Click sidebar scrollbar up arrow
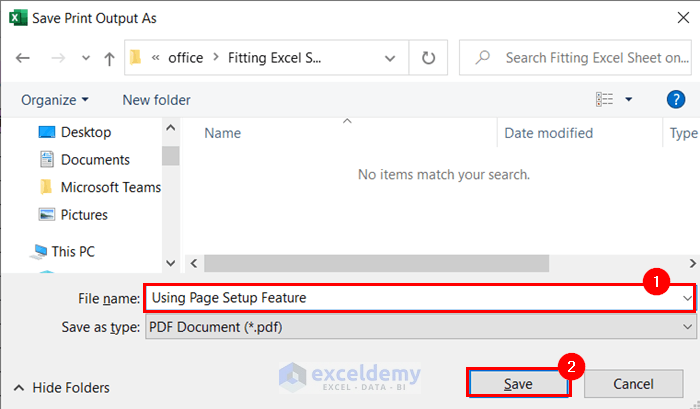 point(171,128)
